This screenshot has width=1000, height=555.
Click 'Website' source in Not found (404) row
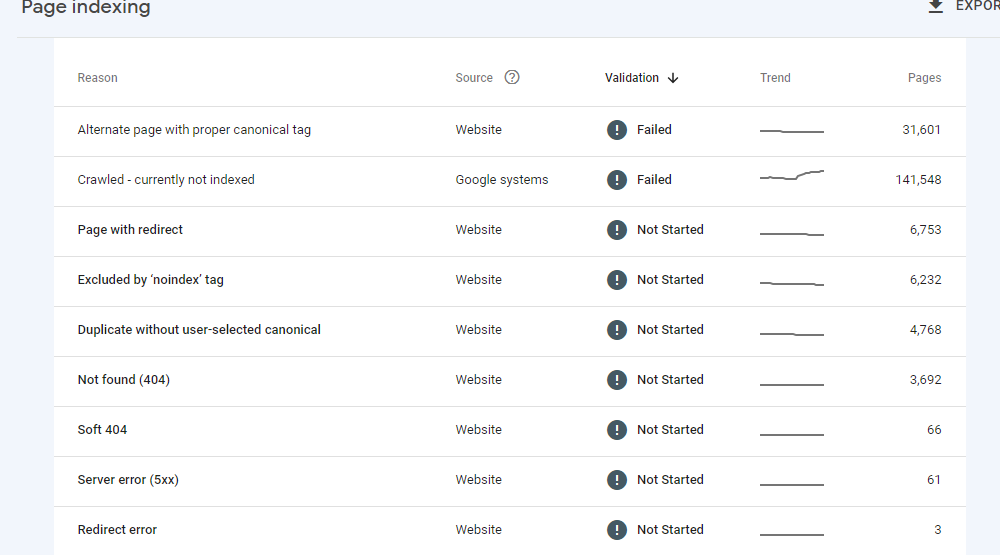point(478,380)
